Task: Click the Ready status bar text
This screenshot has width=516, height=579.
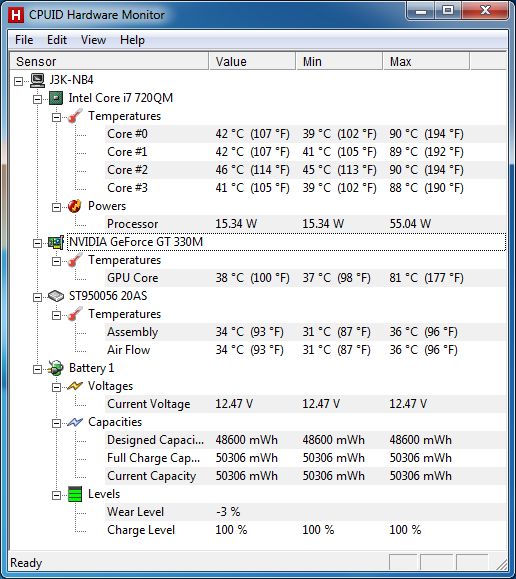Action: pyautogui.click(x=26, y=563)
